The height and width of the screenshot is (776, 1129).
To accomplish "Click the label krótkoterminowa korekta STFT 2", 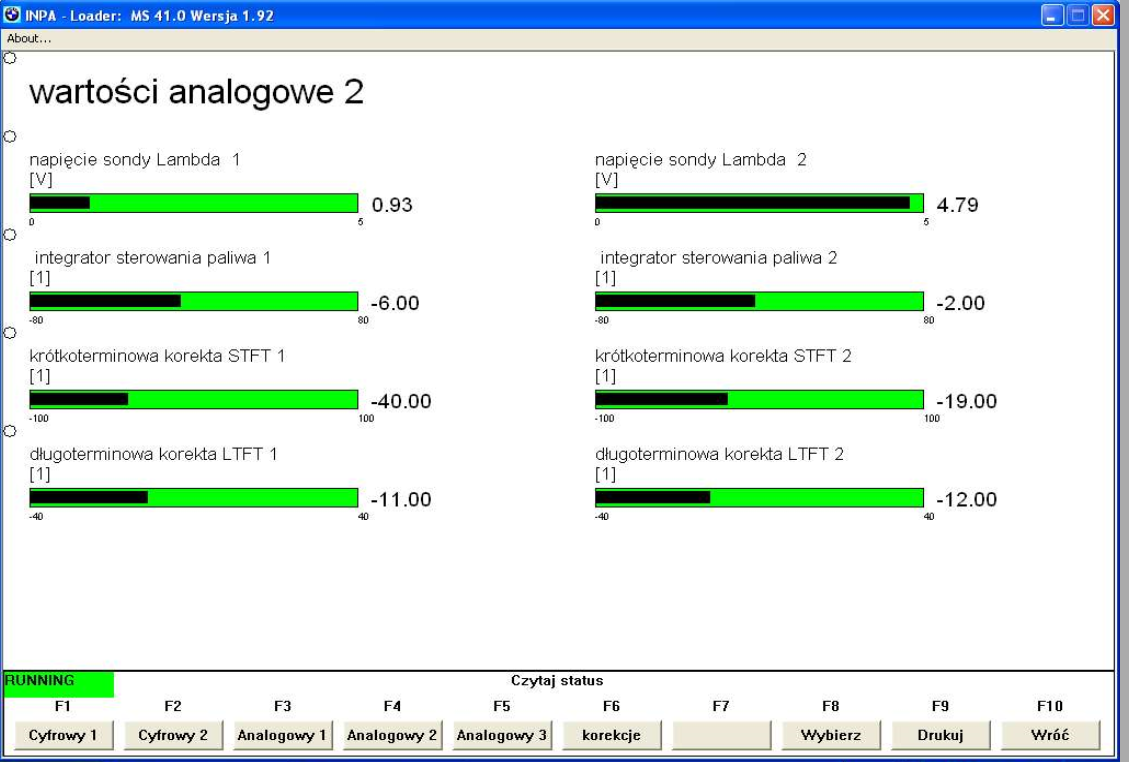I will pos(723,356).
